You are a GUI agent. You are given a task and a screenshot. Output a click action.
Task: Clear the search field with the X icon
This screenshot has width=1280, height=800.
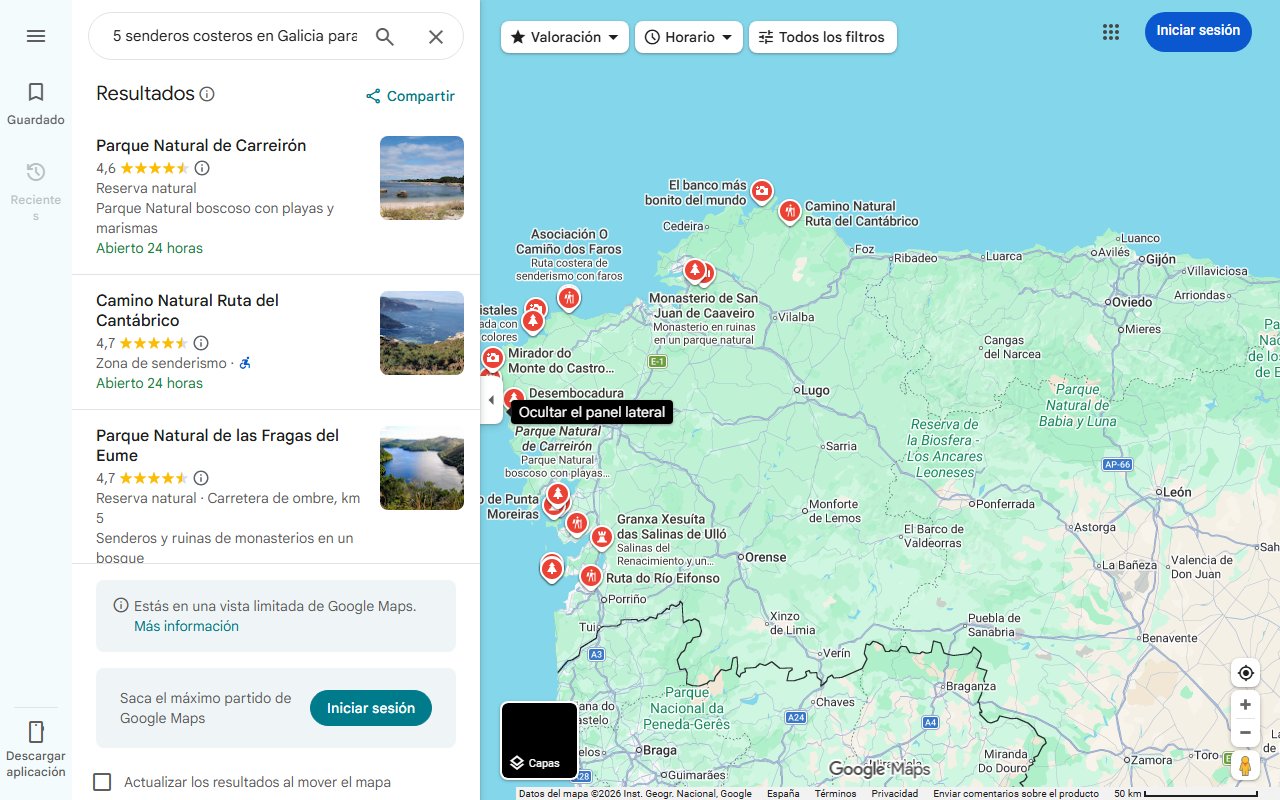click(436, 36)
